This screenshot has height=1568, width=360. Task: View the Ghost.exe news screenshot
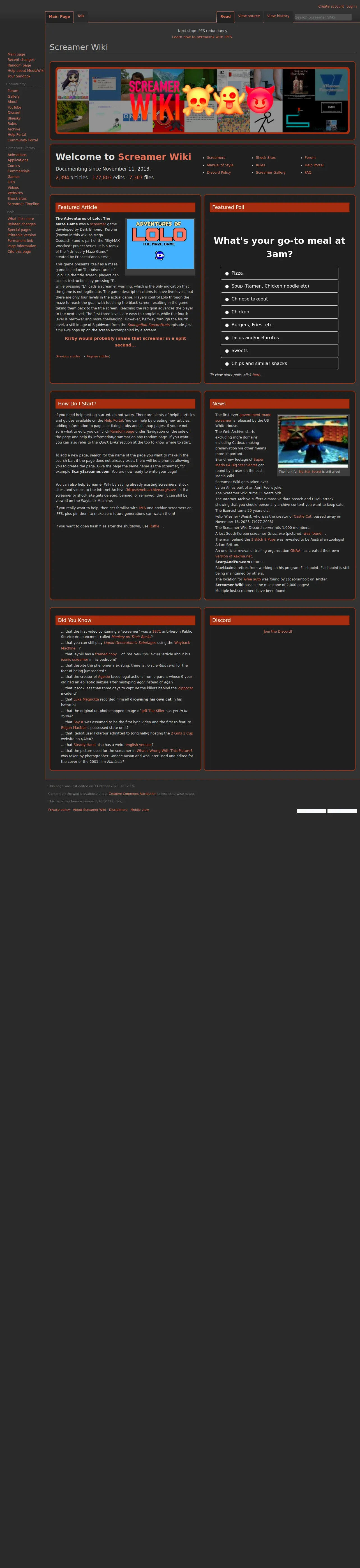pyautogui.click(x=313, y=441)
